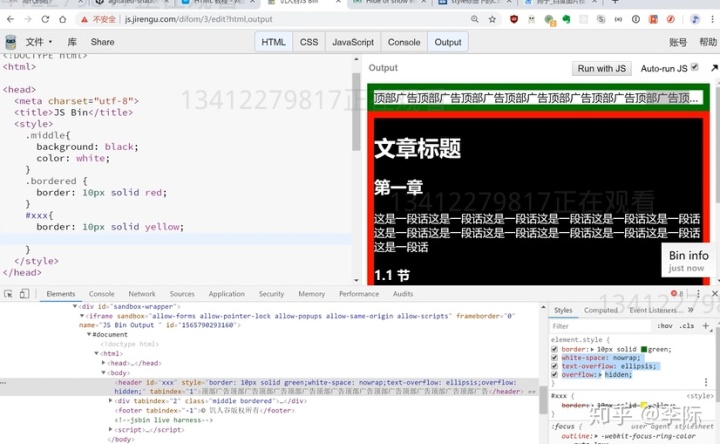Open the DevTools Sources tab
Image resolution: width=720 pixels, height=444 pixels.
pyautogui.click(x=182, y=294)
